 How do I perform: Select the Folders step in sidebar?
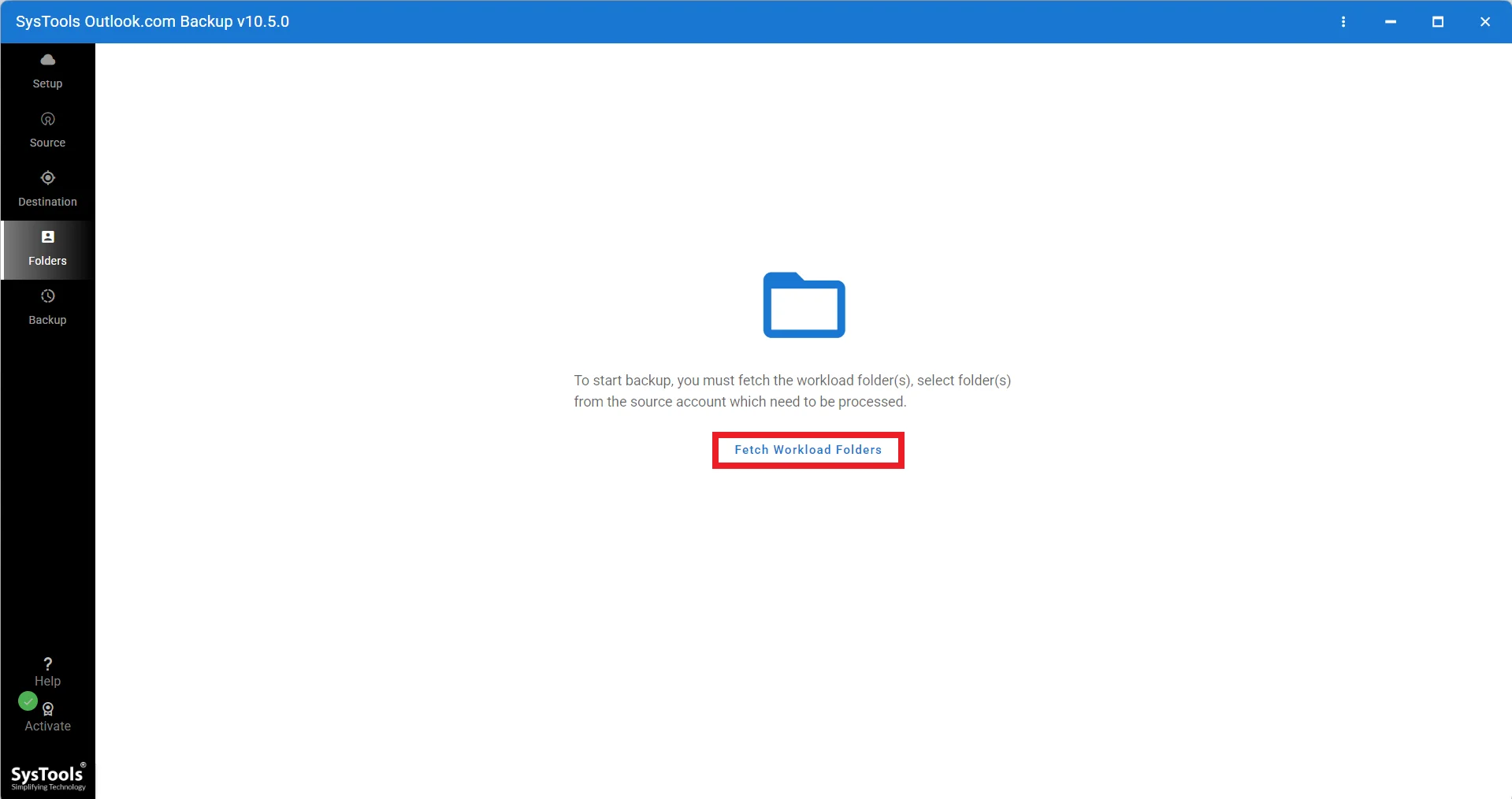[47, 249]
